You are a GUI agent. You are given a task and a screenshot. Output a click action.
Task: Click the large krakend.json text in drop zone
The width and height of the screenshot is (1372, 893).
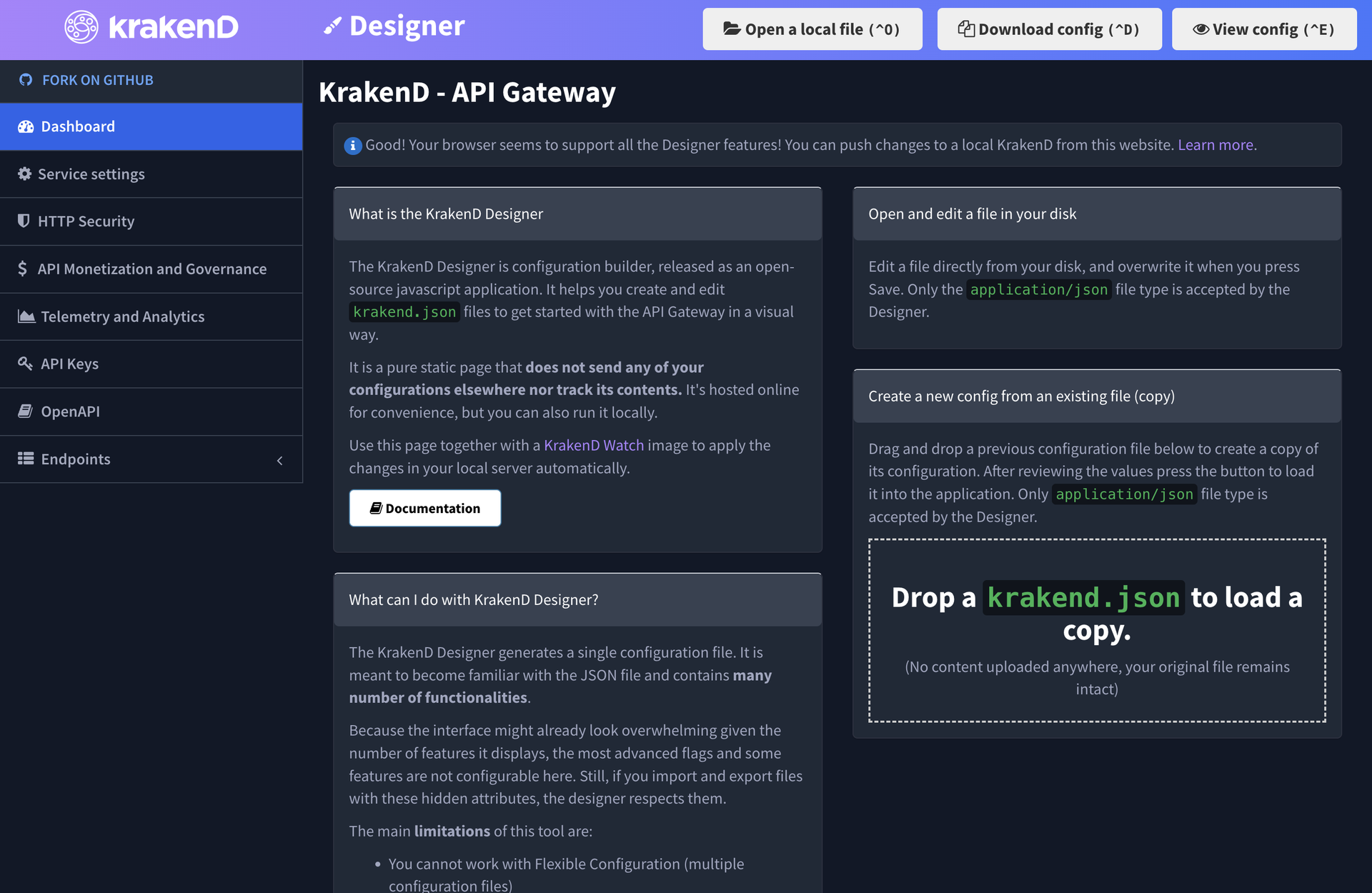pos(1083,598)
